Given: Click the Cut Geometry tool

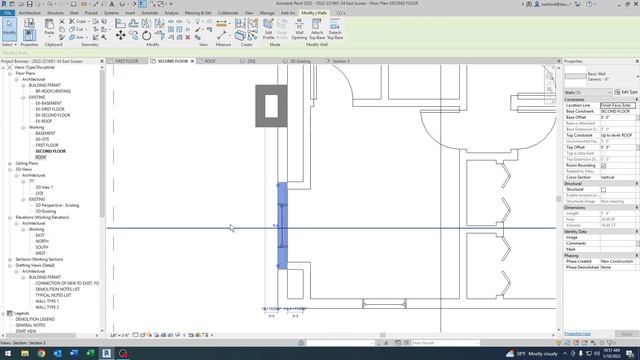Looking at the screenshot, I should 76,29.
